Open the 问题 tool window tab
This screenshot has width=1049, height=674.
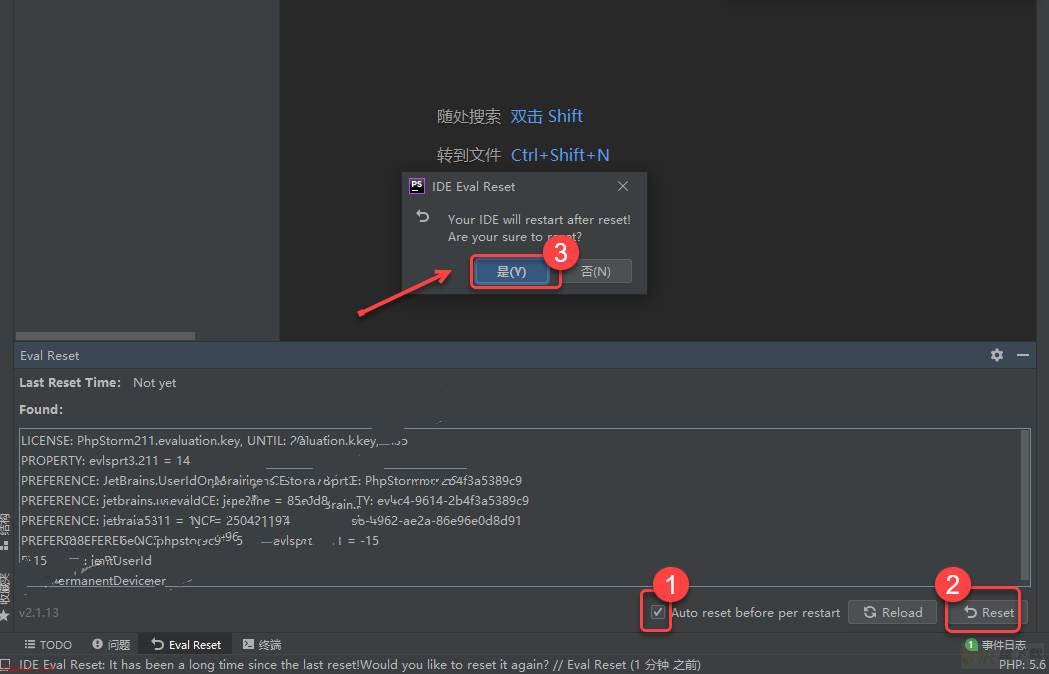(111, 645)
